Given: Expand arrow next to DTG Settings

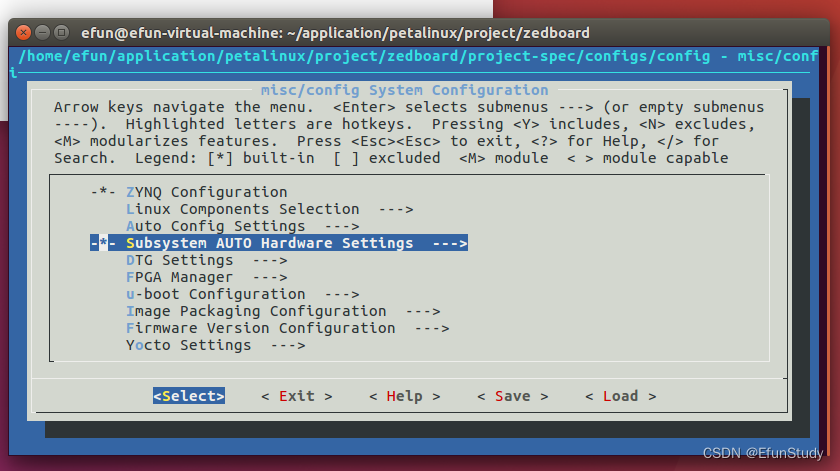Looking at the screenshot, I should pyautogui.click(x=270, y=260).
